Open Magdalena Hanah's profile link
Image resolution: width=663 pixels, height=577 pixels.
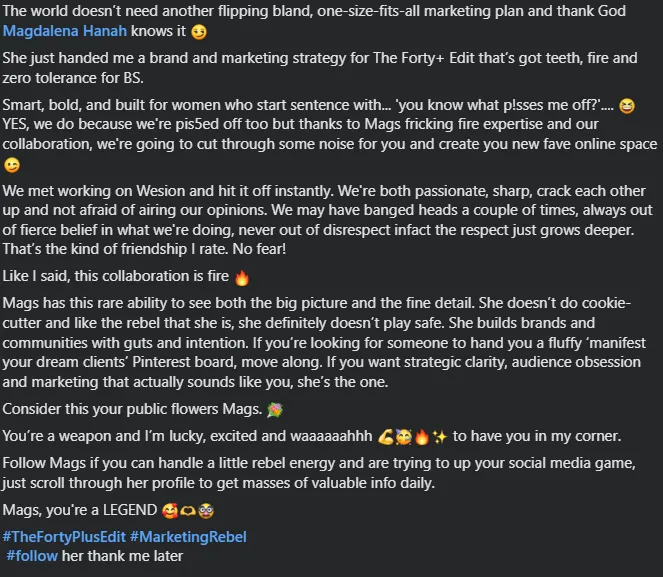coord(65,31)
